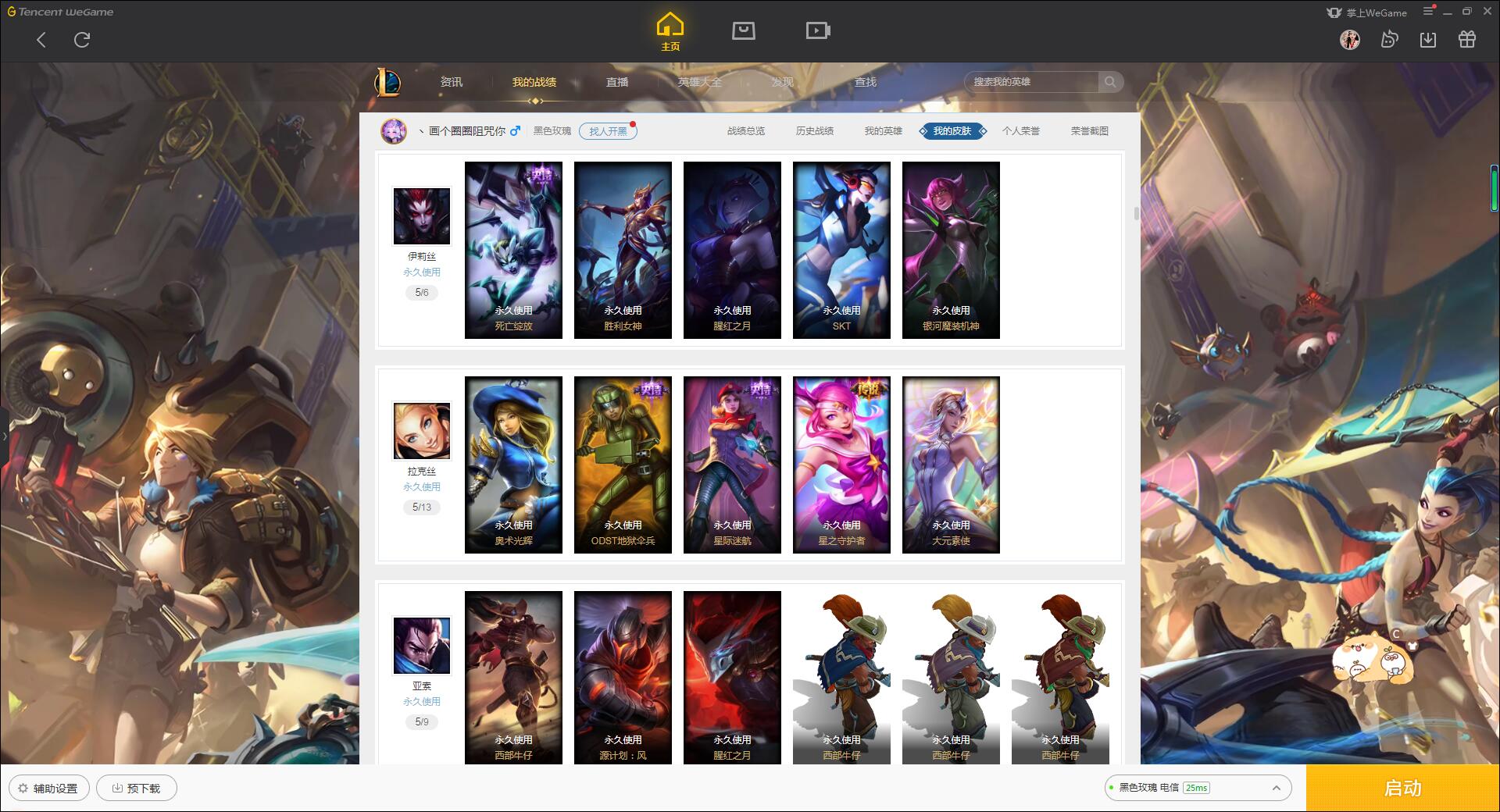The height and width of the screenshot is (812, 1500).
Task: Open the hamburger main menu icon
Action: click(1428, 12)
